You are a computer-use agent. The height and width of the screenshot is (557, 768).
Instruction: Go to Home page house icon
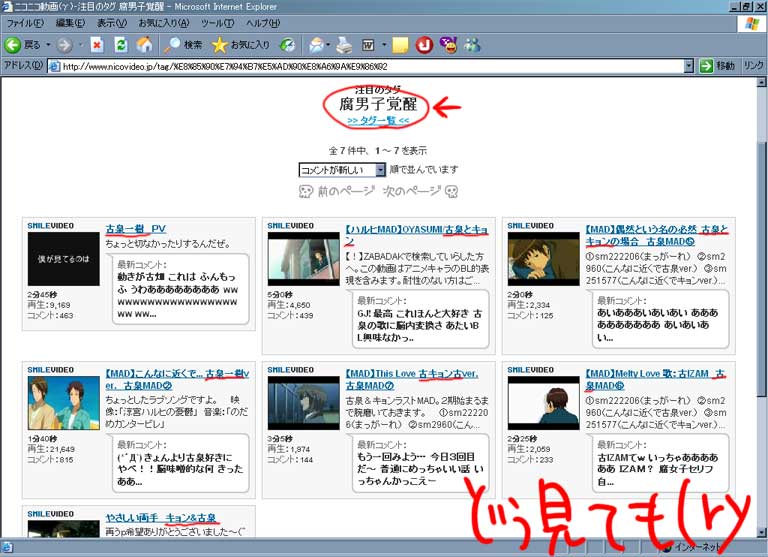(x=144, y=45)
